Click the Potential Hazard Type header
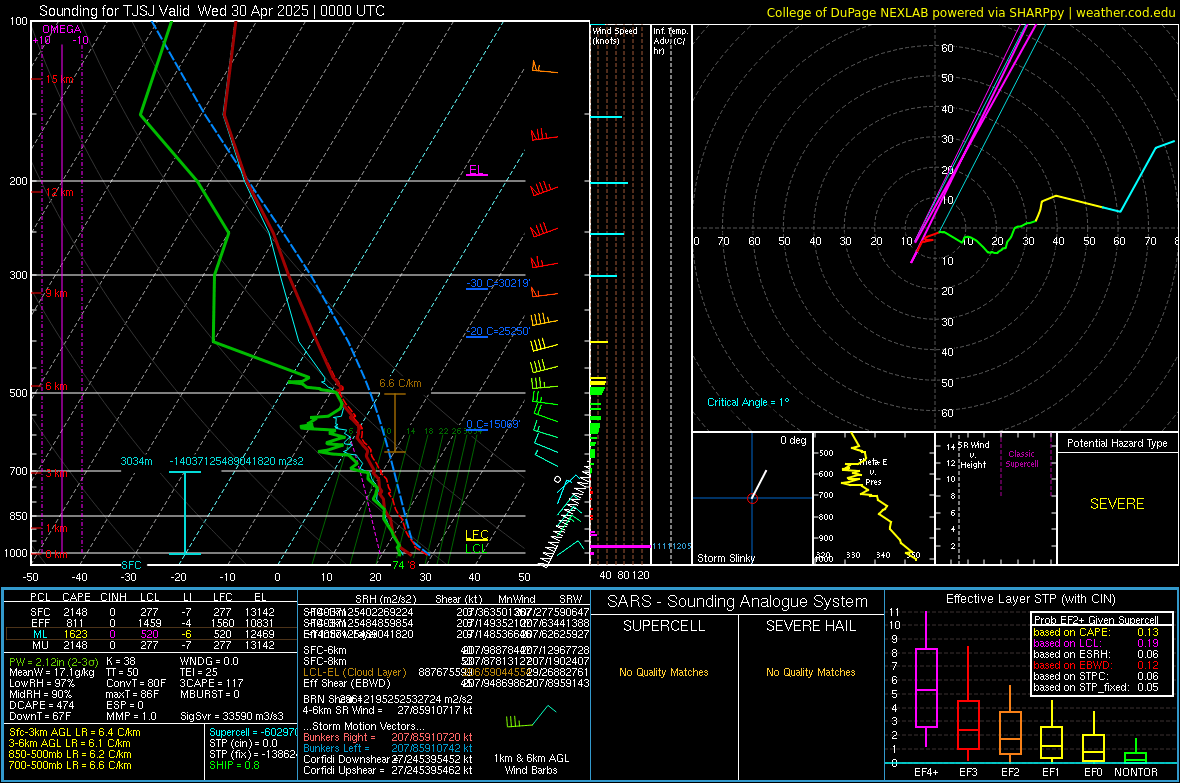This screenshot has height=783, width=1180. [x=1117, y=443]
